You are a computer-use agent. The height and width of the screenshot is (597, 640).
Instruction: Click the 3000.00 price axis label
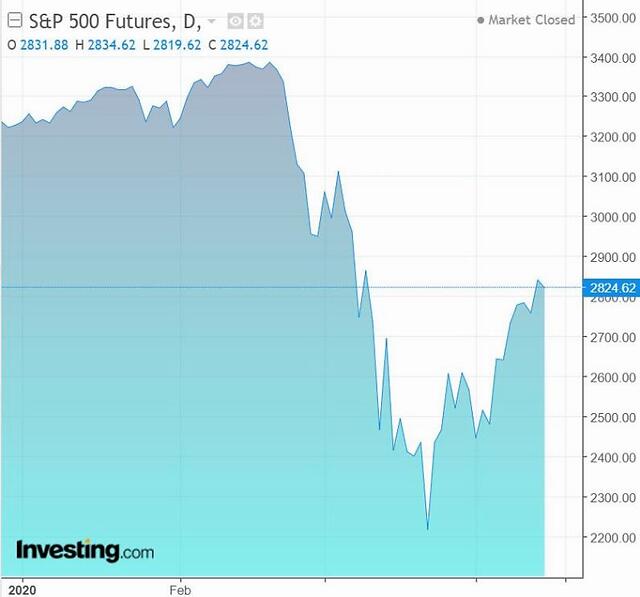click(x=613, y=217)
